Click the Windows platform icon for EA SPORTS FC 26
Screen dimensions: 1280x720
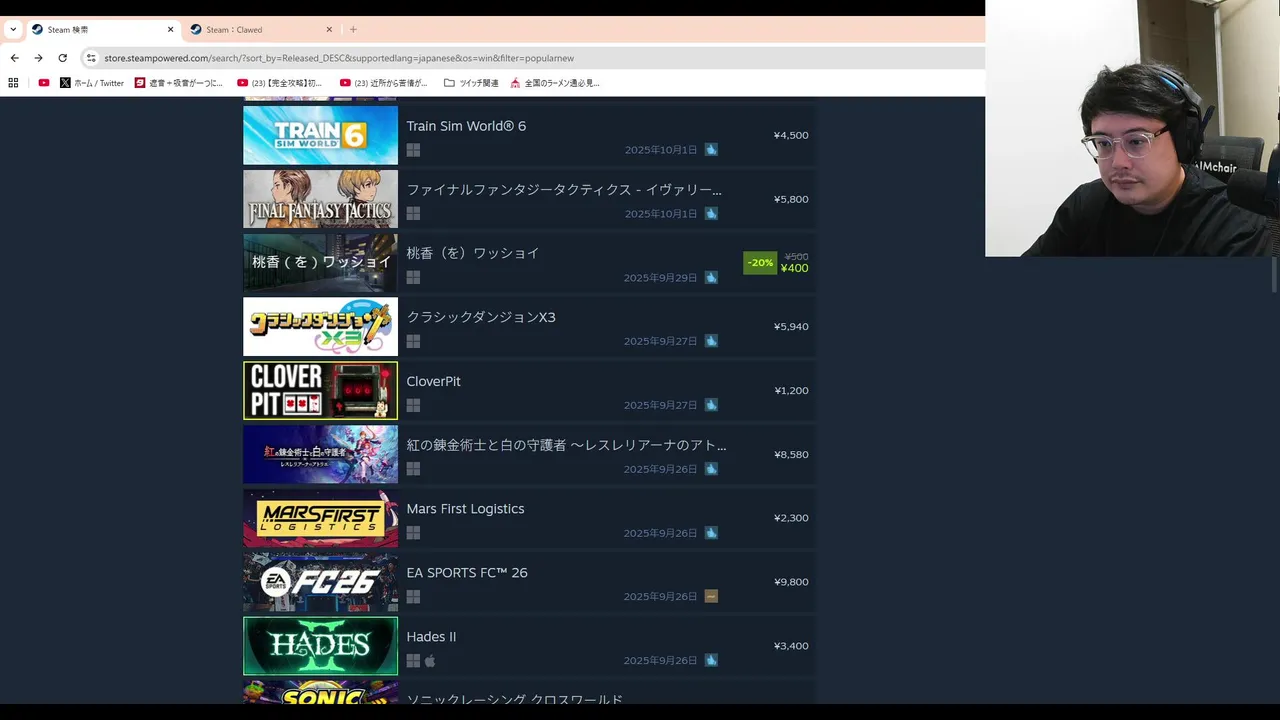(x=413, y=597)
